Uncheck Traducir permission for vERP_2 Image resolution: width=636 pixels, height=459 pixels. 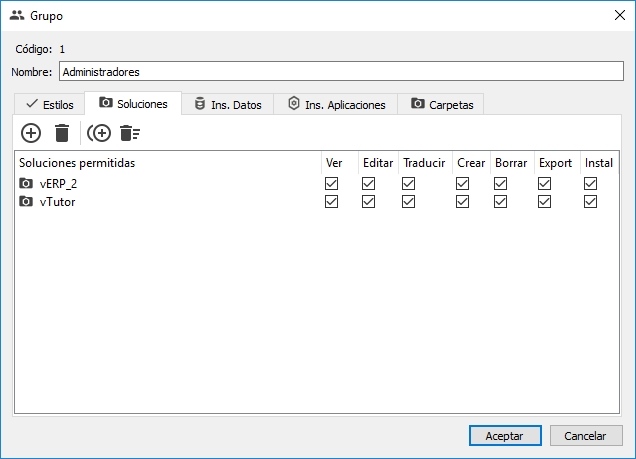click(x=408, y=184)
